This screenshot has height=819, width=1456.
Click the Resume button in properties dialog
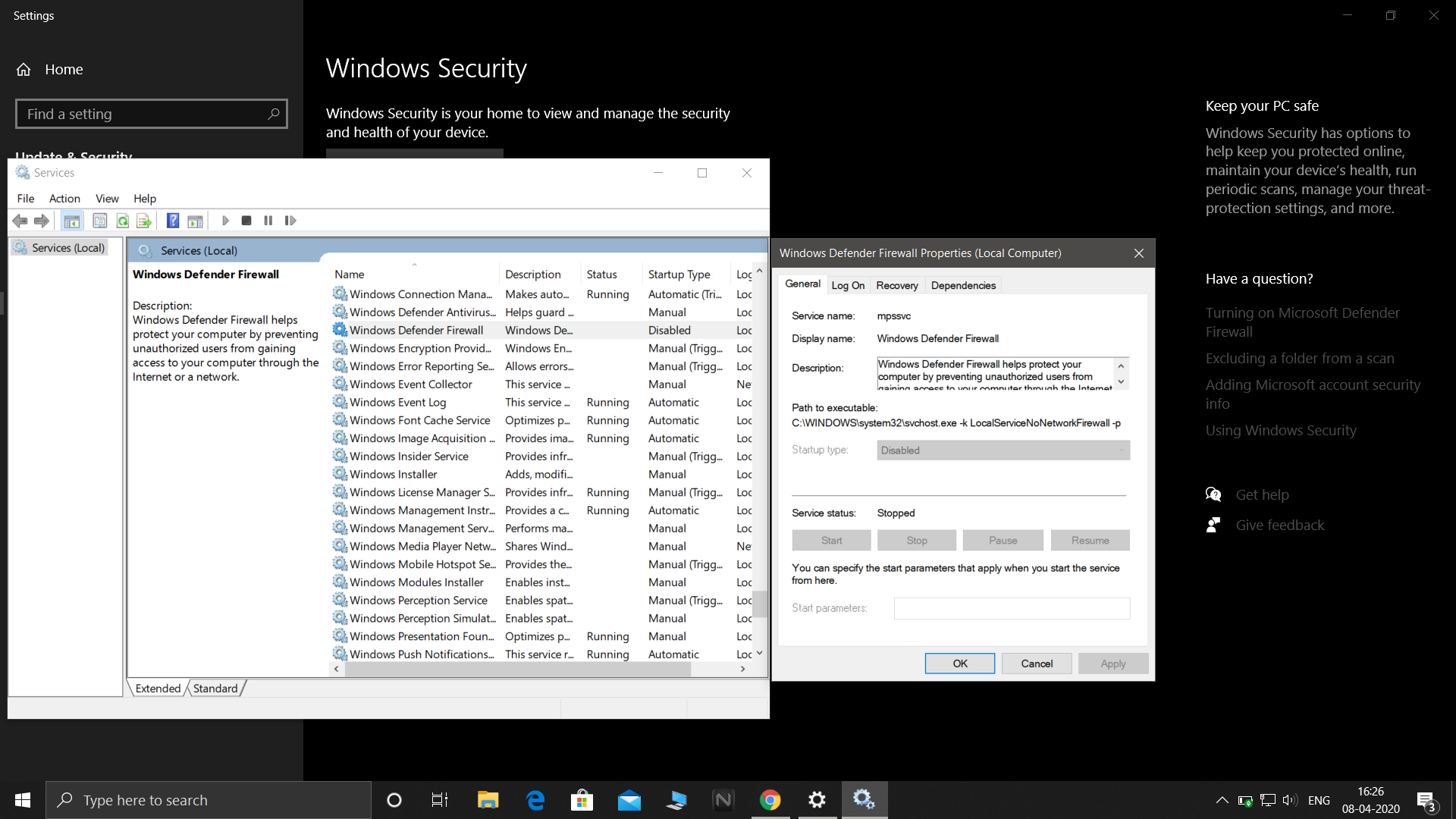(1090, 541)
